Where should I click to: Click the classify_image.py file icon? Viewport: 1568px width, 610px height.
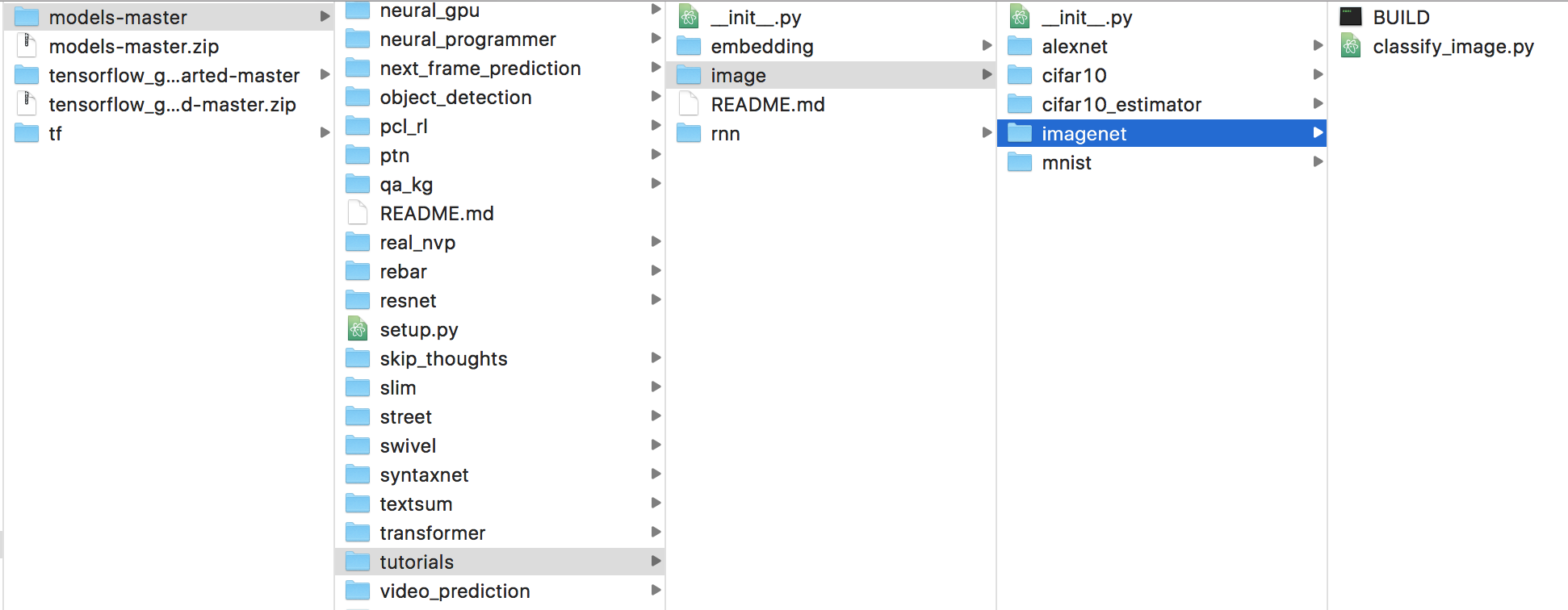(1351, 45)
